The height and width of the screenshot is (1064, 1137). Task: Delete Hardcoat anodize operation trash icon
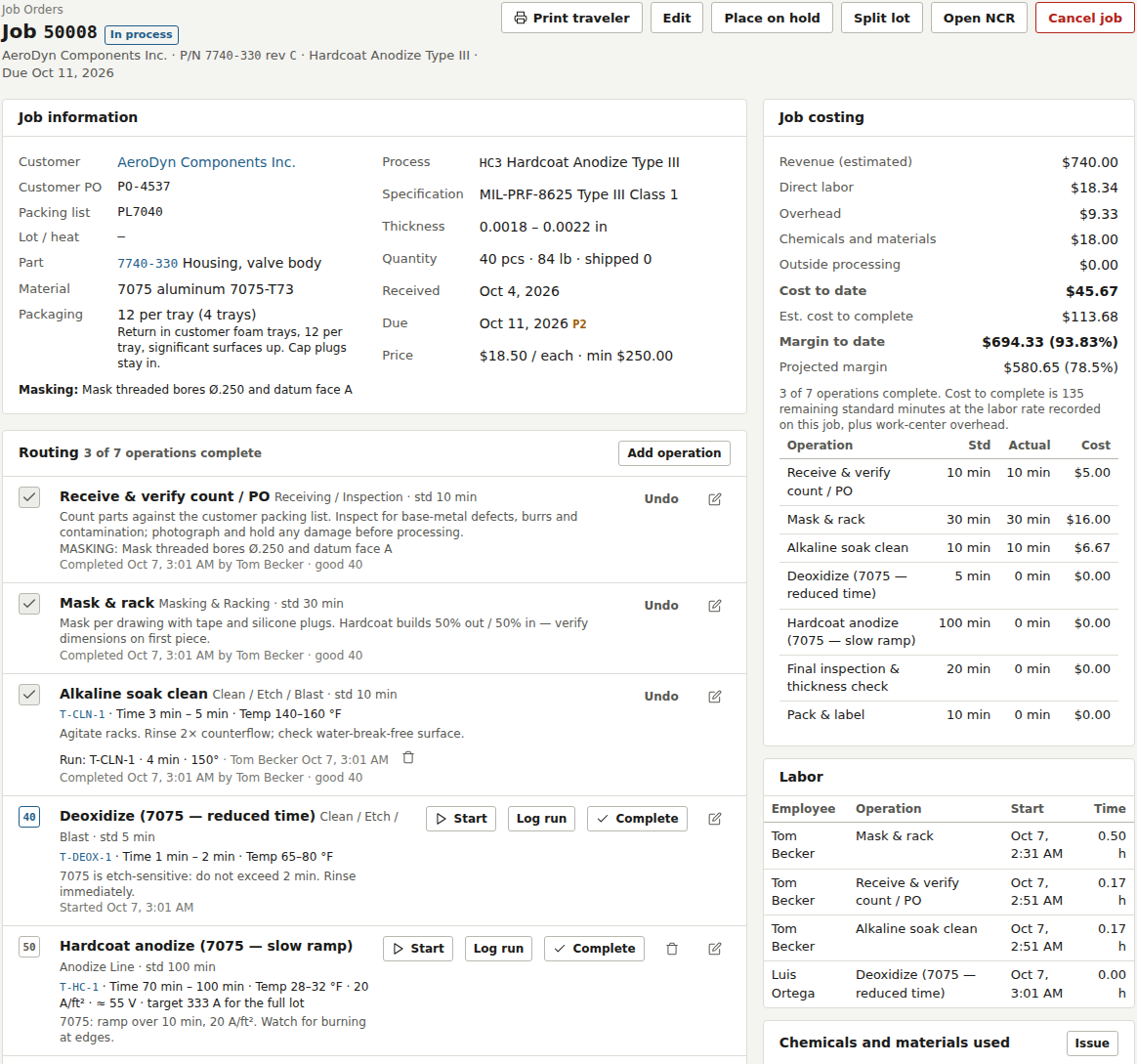click(x=671, y=949)
